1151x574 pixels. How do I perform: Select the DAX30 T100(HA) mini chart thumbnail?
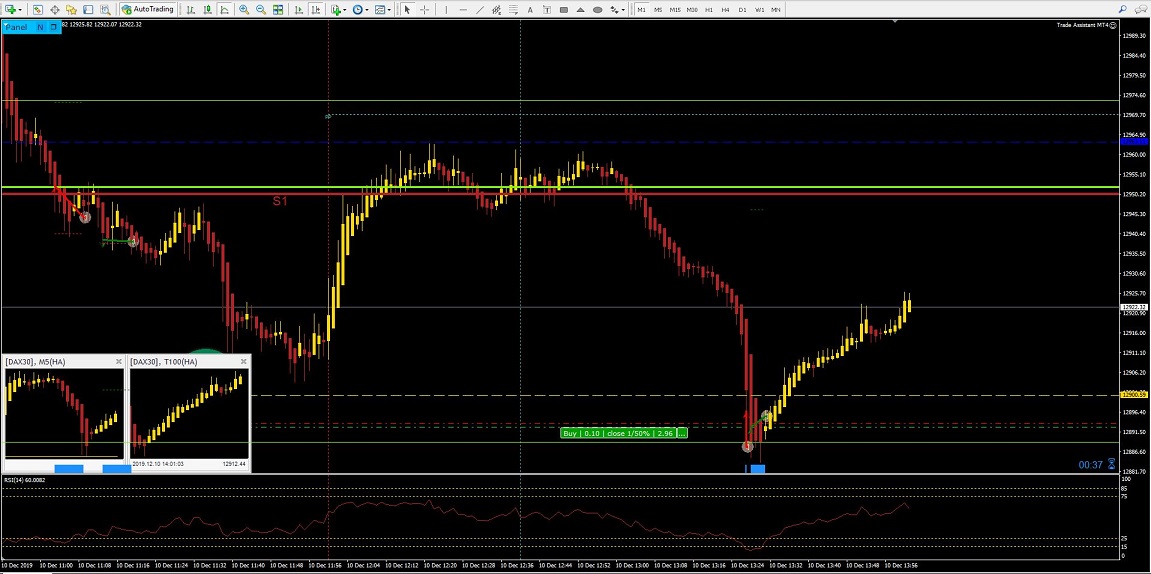tap(189, 415)
